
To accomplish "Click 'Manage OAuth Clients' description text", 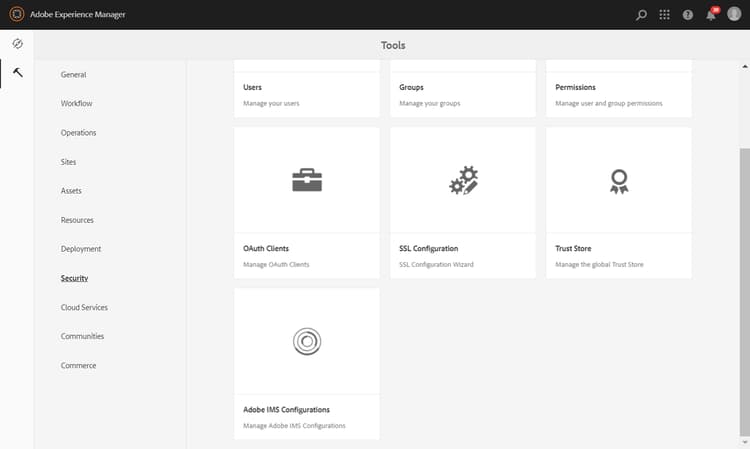I will click(x=276, y=264).
